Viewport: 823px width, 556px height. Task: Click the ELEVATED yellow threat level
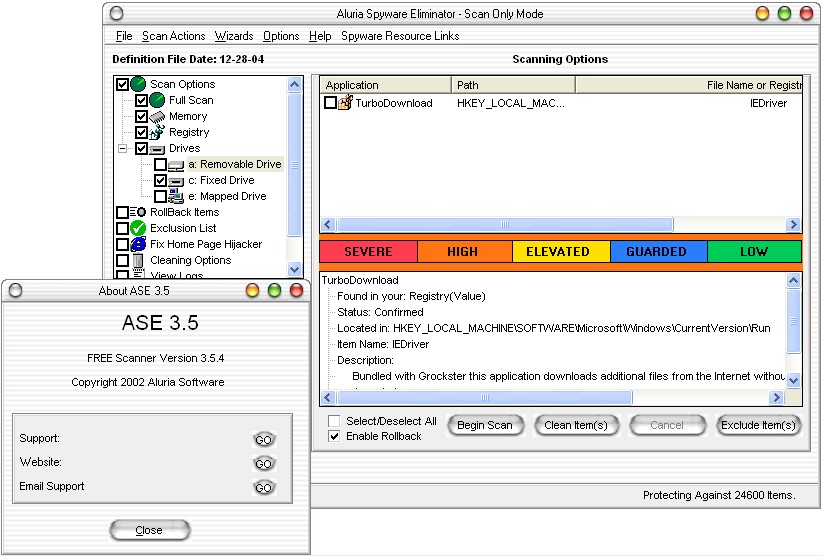tap(561, 251)
